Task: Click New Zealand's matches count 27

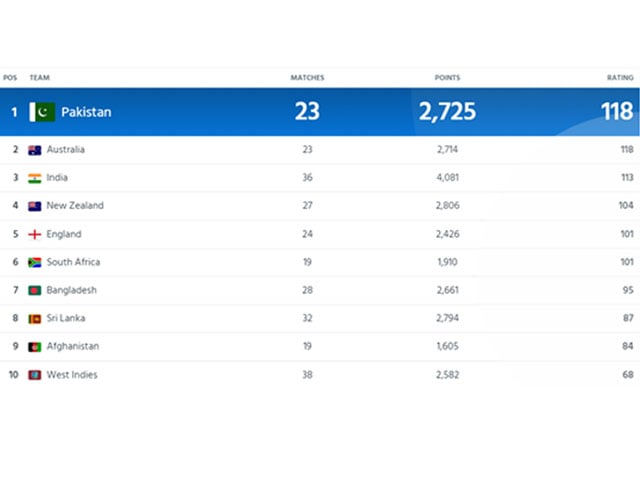Action: 307,205
